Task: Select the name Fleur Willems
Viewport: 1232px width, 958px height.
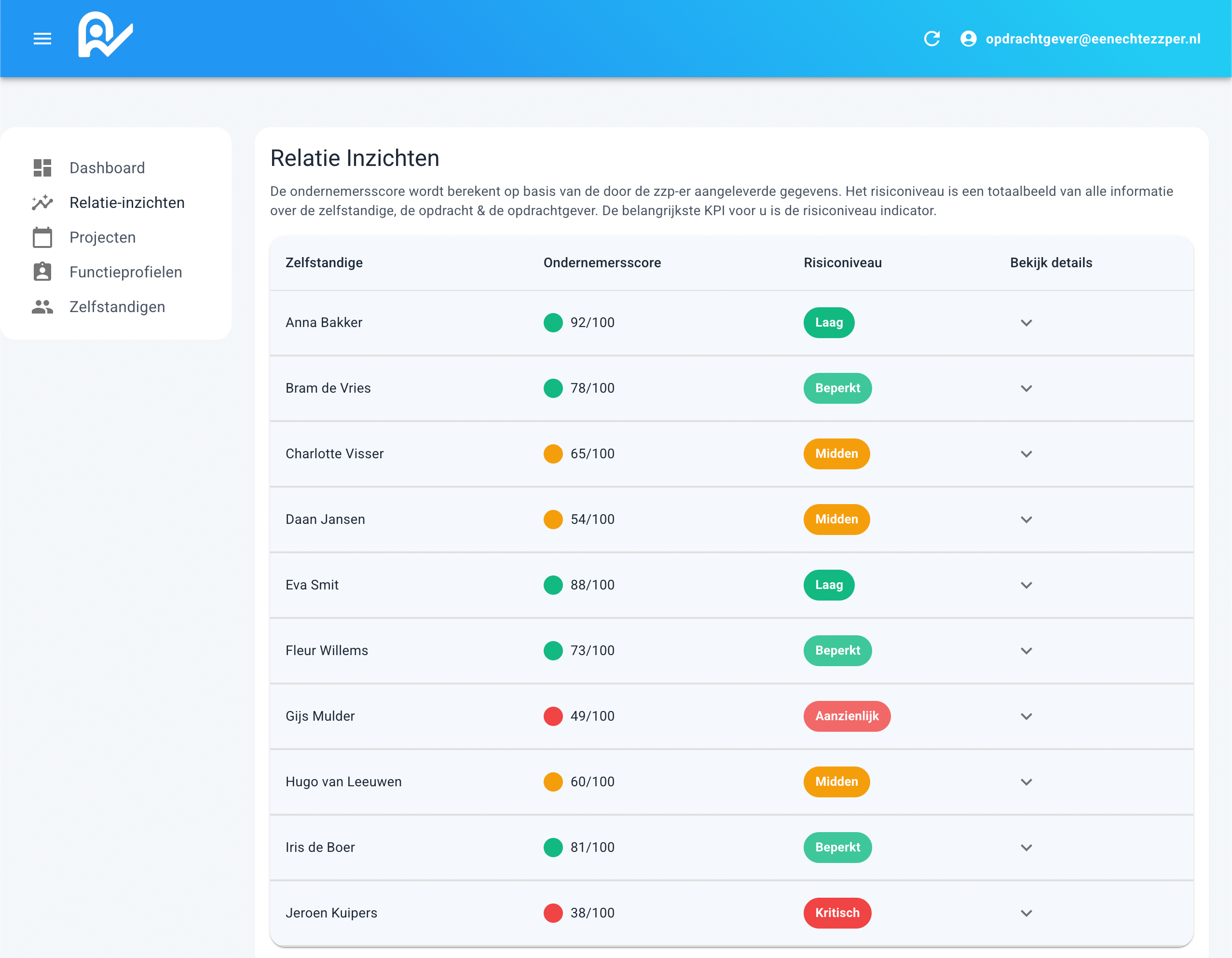Action: click(x=327, y=651)
